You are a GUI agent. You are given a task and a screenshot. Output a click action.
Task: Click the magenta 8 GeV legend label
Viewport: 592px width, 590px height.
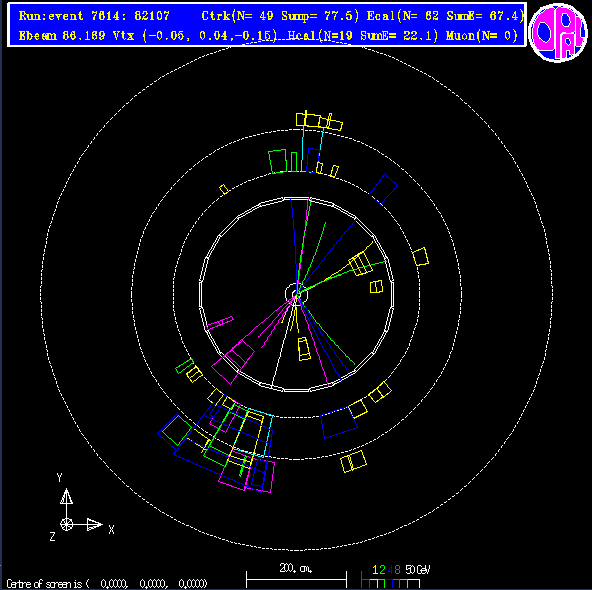(x=397, y=570)
